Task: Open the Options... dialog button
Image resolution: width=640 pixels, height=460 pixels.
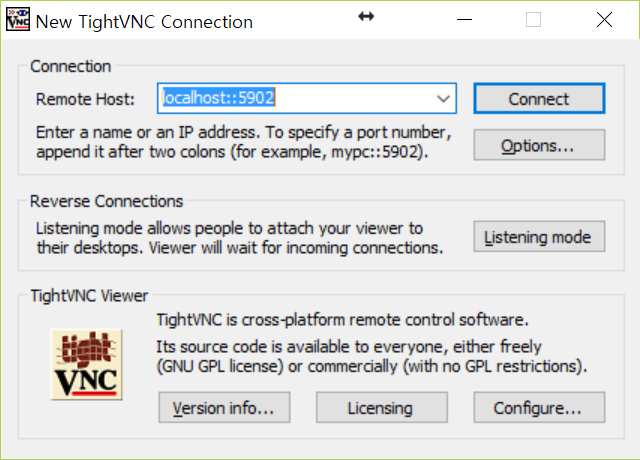Action: pos(539,145)
